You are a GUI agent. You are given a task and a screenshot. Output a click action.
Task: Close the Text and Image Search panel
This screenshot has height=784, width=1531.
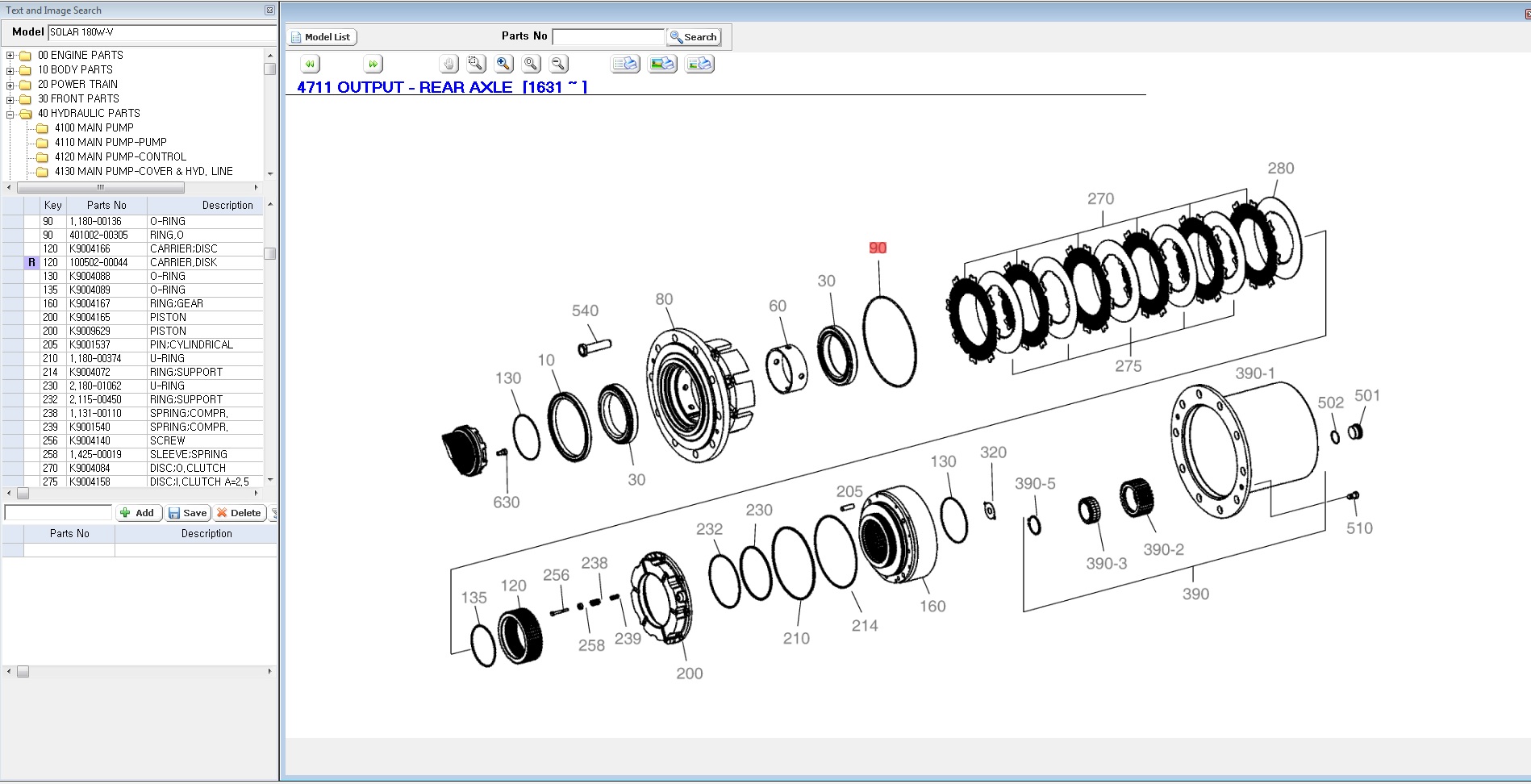[269, 10]
